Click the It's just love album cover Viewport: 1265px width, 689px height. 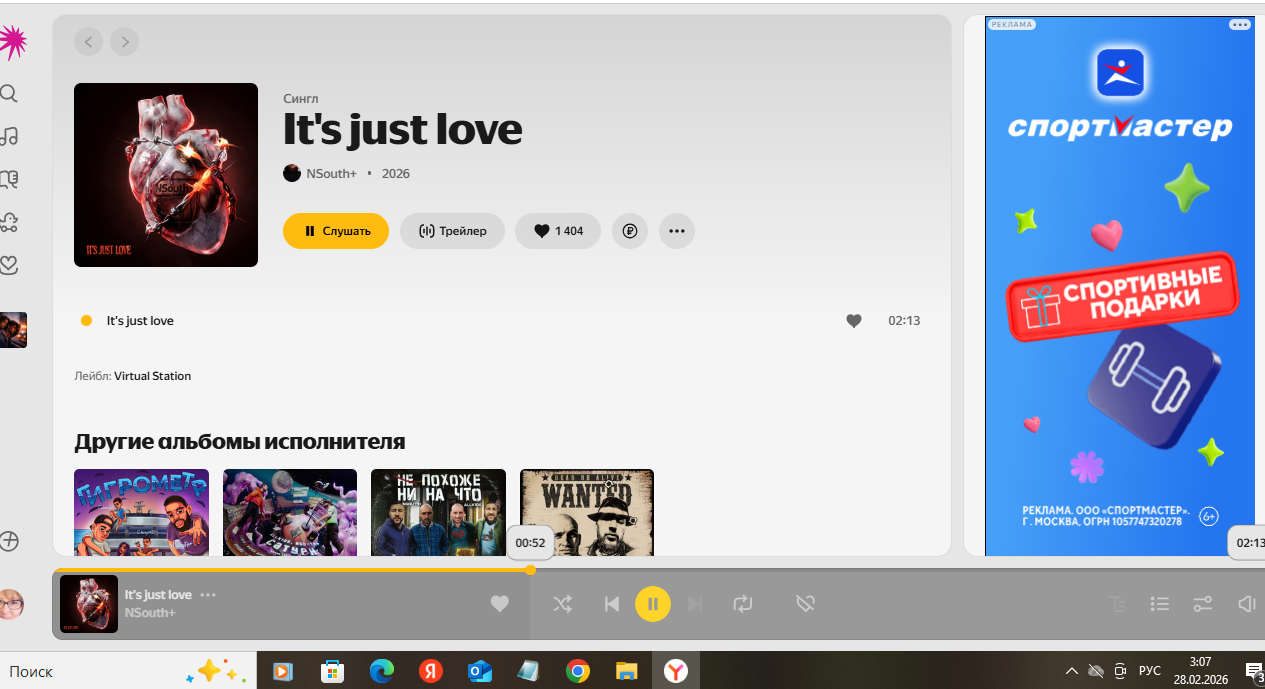pos(166,175)
